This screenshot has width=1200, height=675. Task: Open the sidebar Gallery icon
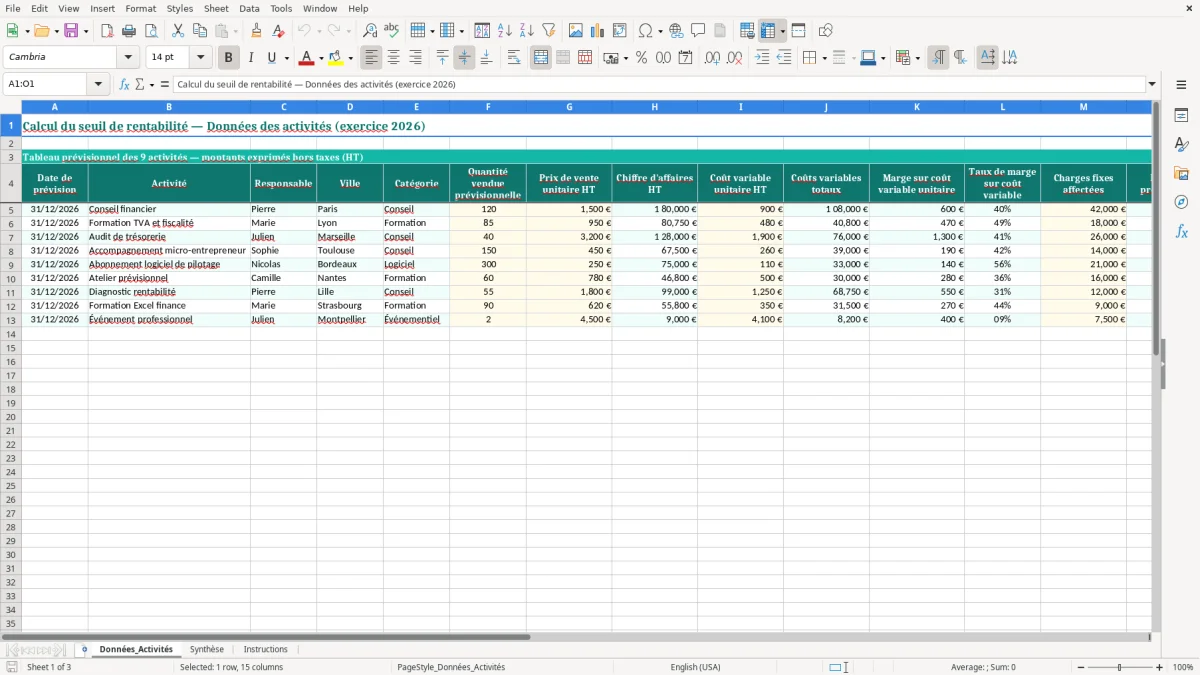[1181, 173]
